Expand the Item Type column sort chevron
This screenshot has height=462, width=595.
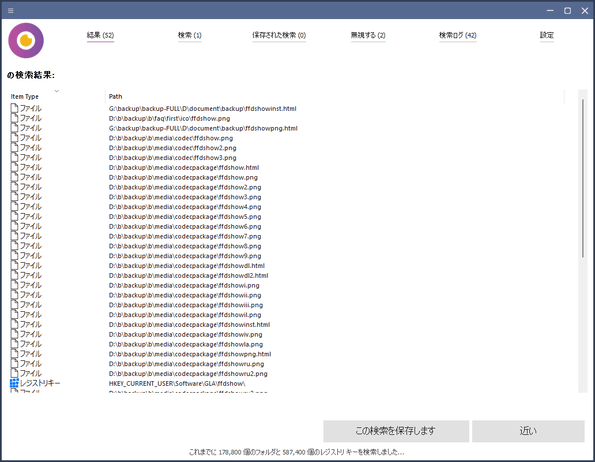tap(57, 91)
